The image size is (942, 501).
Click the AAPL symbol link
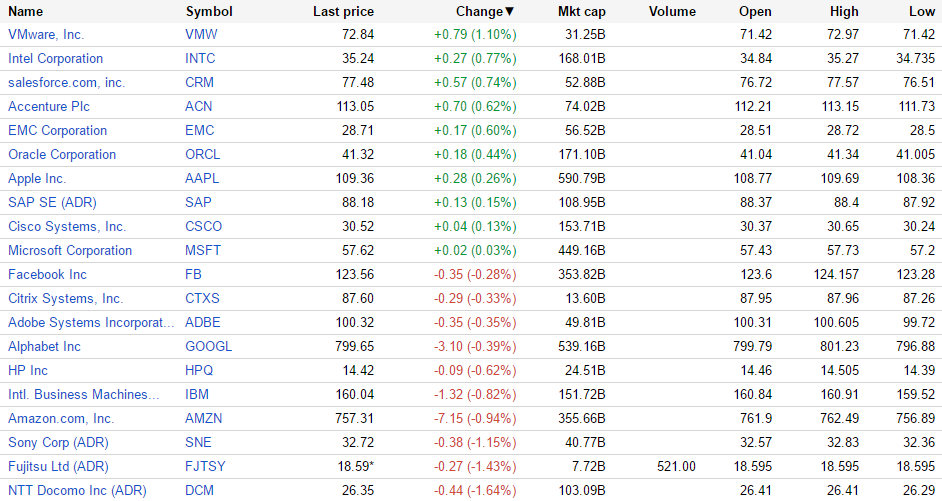tap(202, 178)
